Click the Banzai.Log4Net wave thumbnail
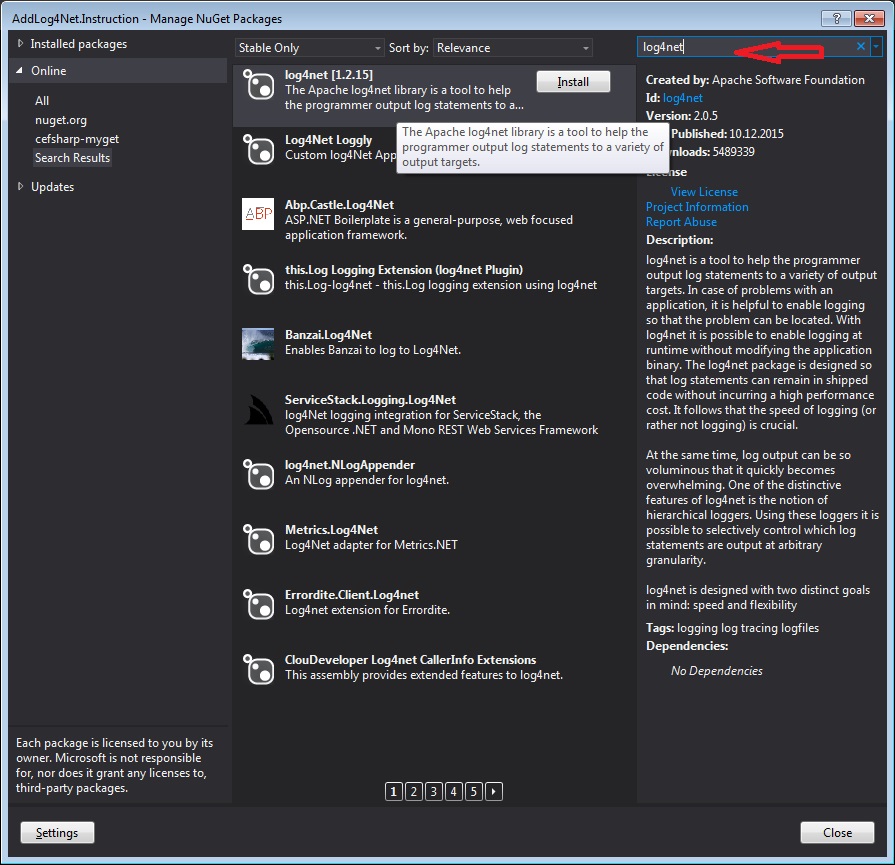895x865 pixels. tap(258, 344)
